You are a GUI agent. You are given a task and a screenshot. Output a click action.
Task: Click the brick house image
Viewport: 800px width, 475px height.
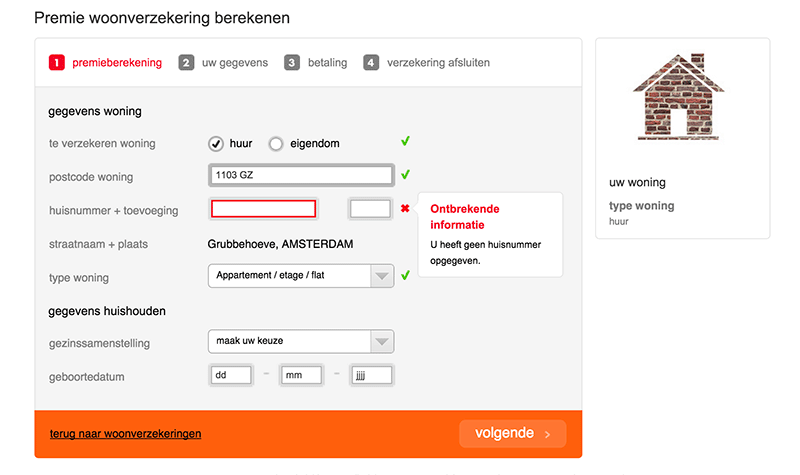click(679, 96)
